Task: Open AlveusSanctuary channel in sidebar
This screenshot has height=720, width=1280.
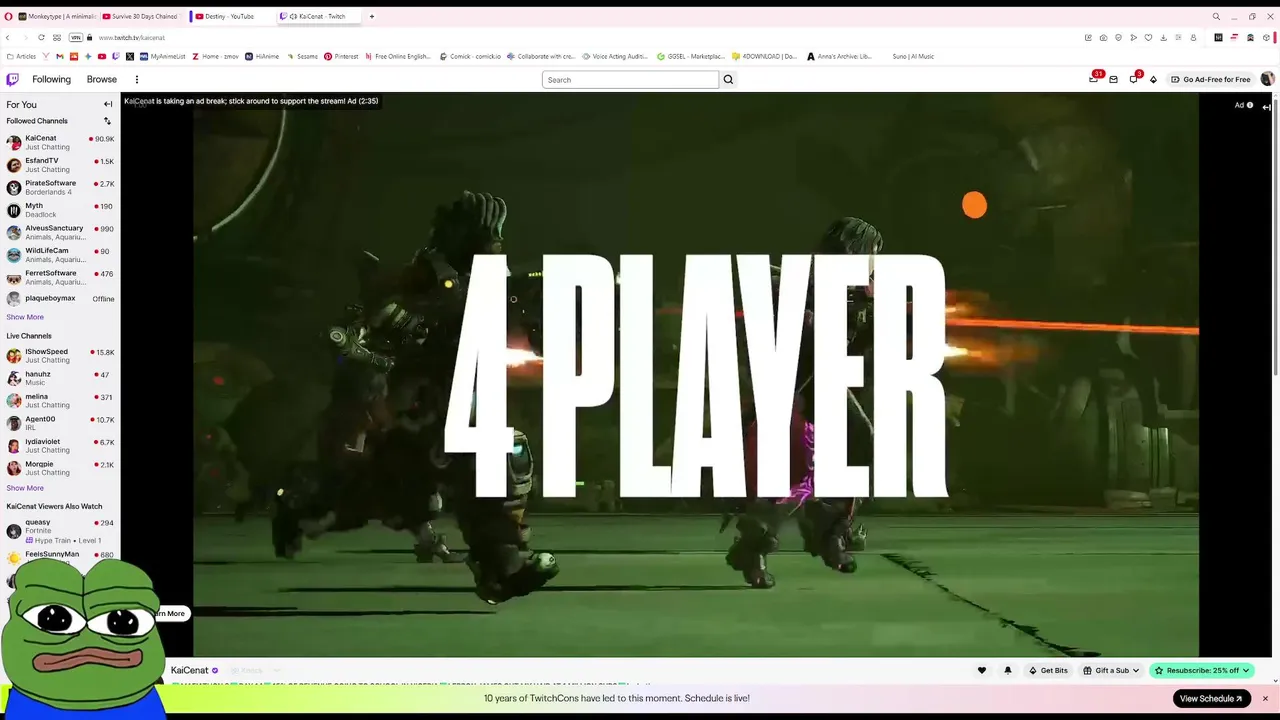Action: pos(60,232)
